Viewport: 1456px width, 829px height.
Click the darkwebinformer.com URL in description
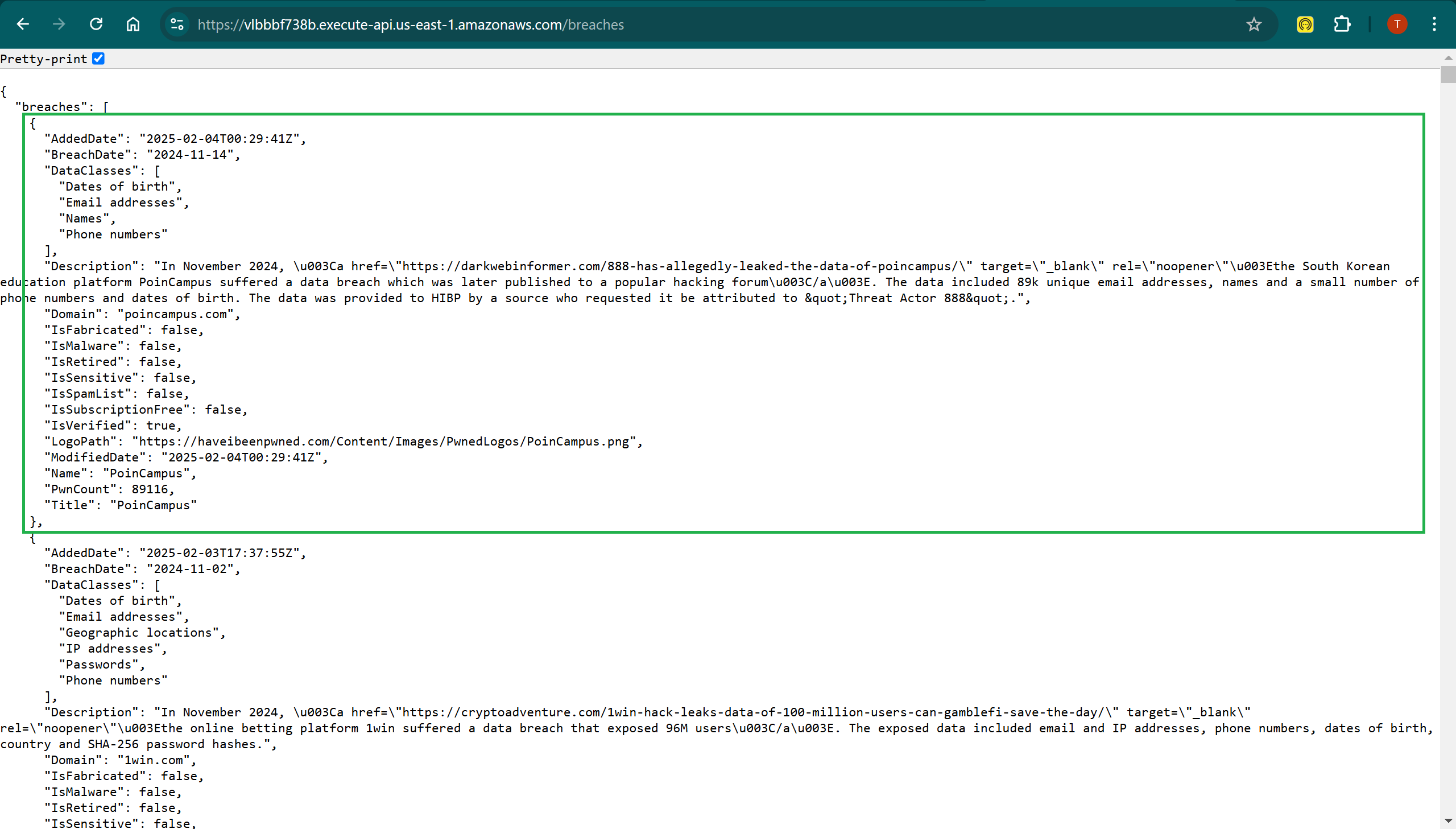pyautogui.click(x=680, y=266)
